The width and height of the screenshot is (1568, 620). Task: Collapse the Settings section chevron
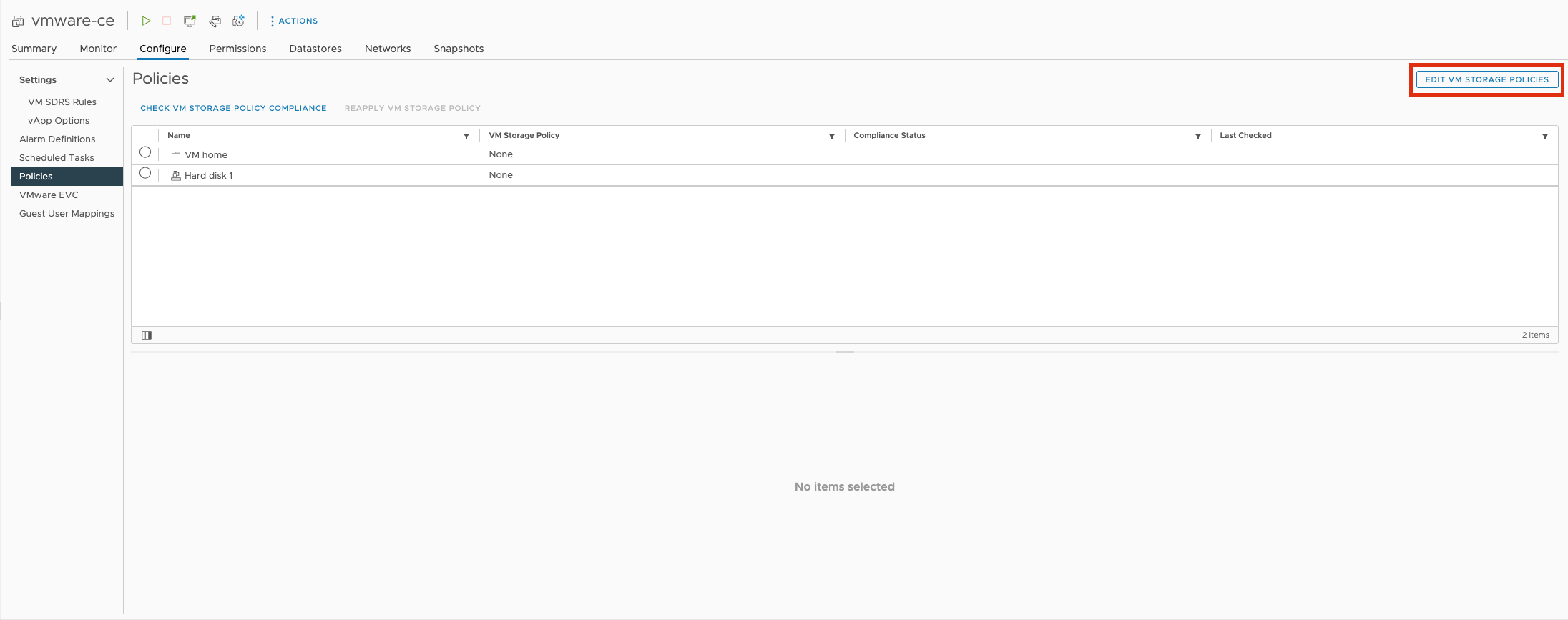tap(110, 80)
